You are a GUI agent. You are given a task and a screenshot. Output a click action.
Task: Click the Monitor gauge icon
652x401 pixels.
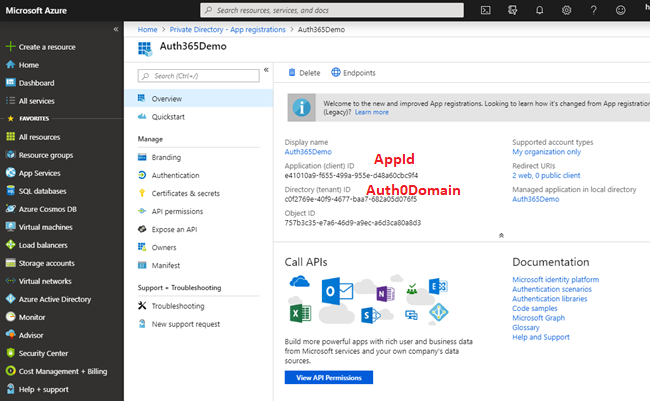tap(10, 317)
